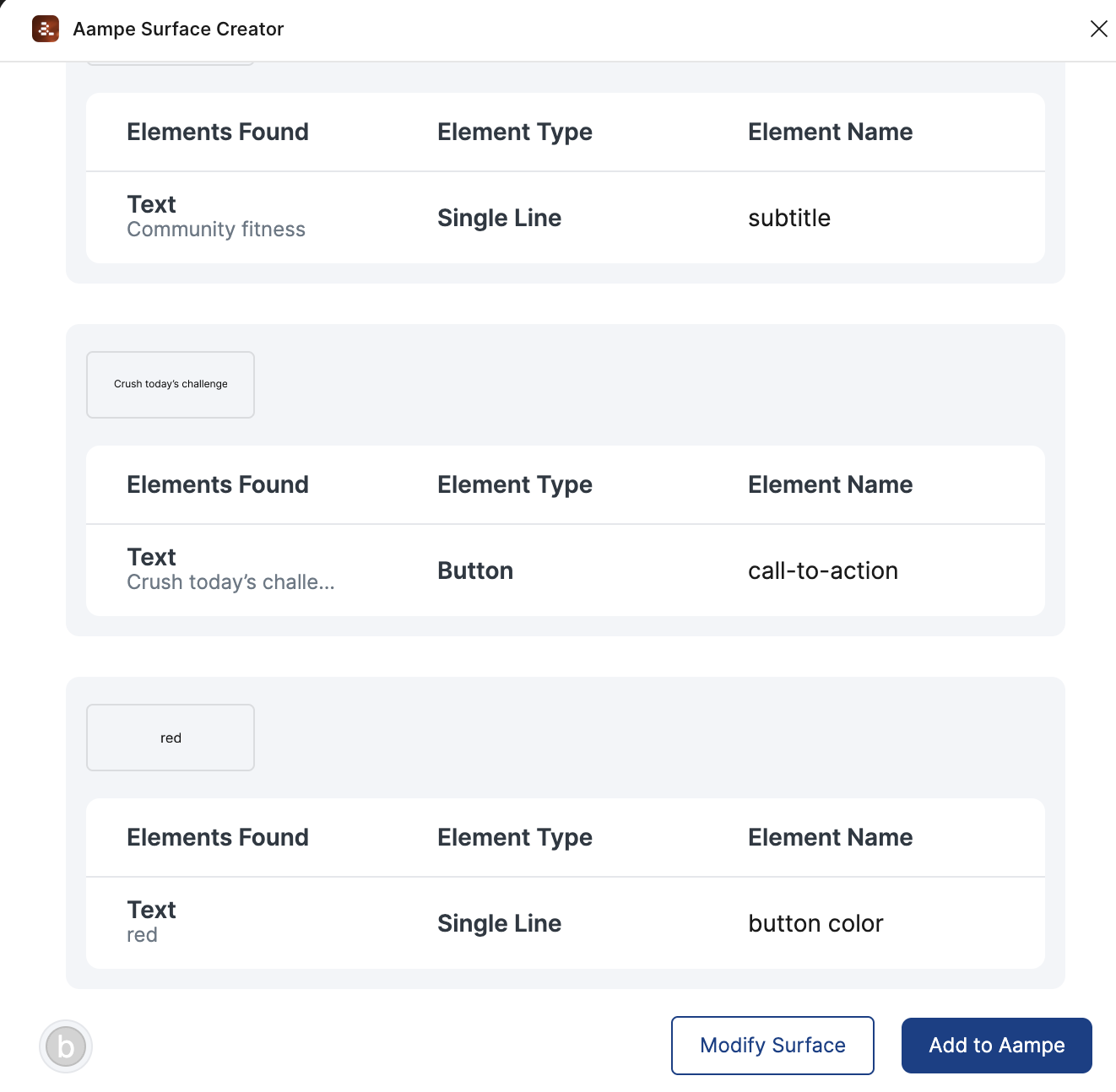
Task: Click the truncated "Crush today's challe..." text element
Action: (x=230, y=582)
